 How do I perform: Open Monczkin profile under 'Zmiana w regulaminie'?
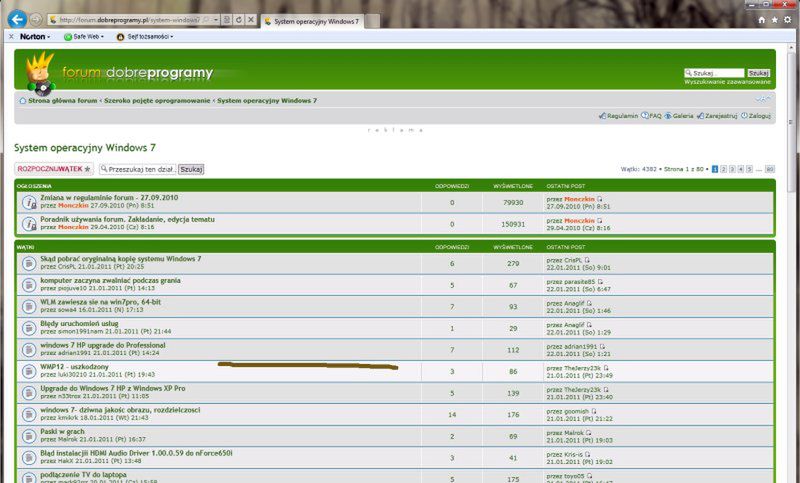pos(73,206)
